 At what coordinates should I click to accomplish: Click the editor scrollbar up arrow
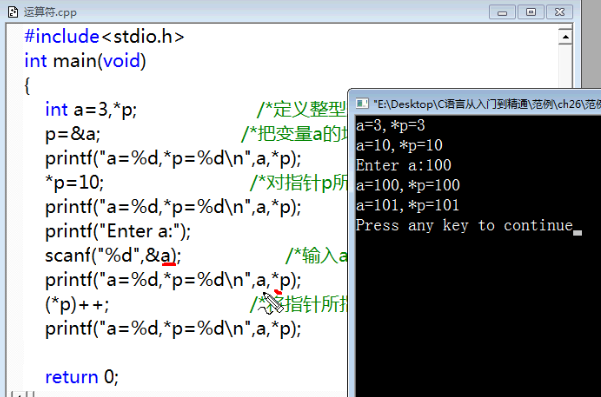click(x=565, y=37)
